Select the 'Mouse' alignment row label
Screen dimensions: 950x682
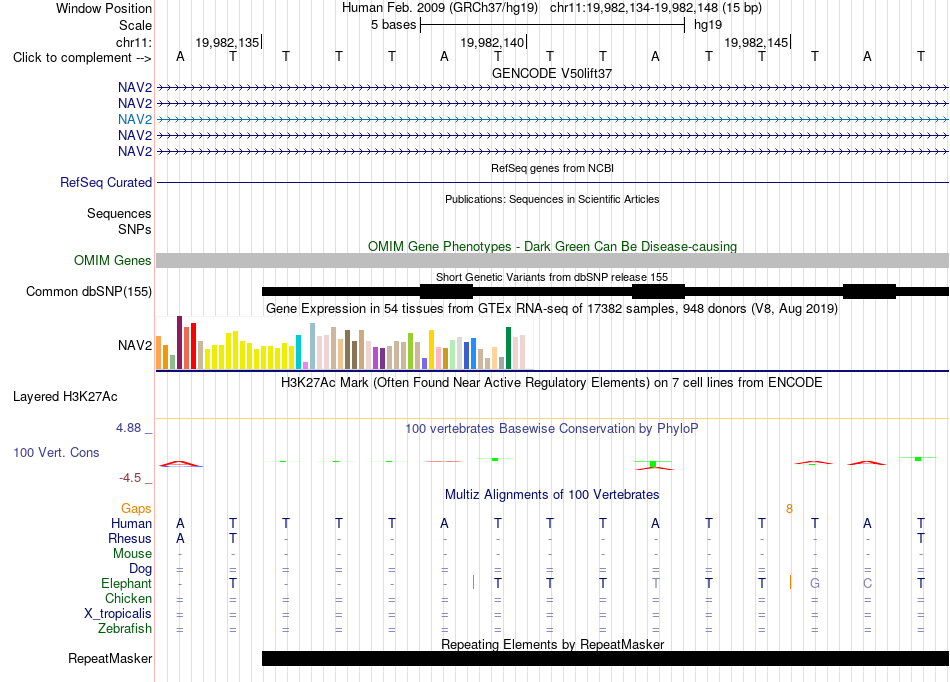[x=132, y=554]
